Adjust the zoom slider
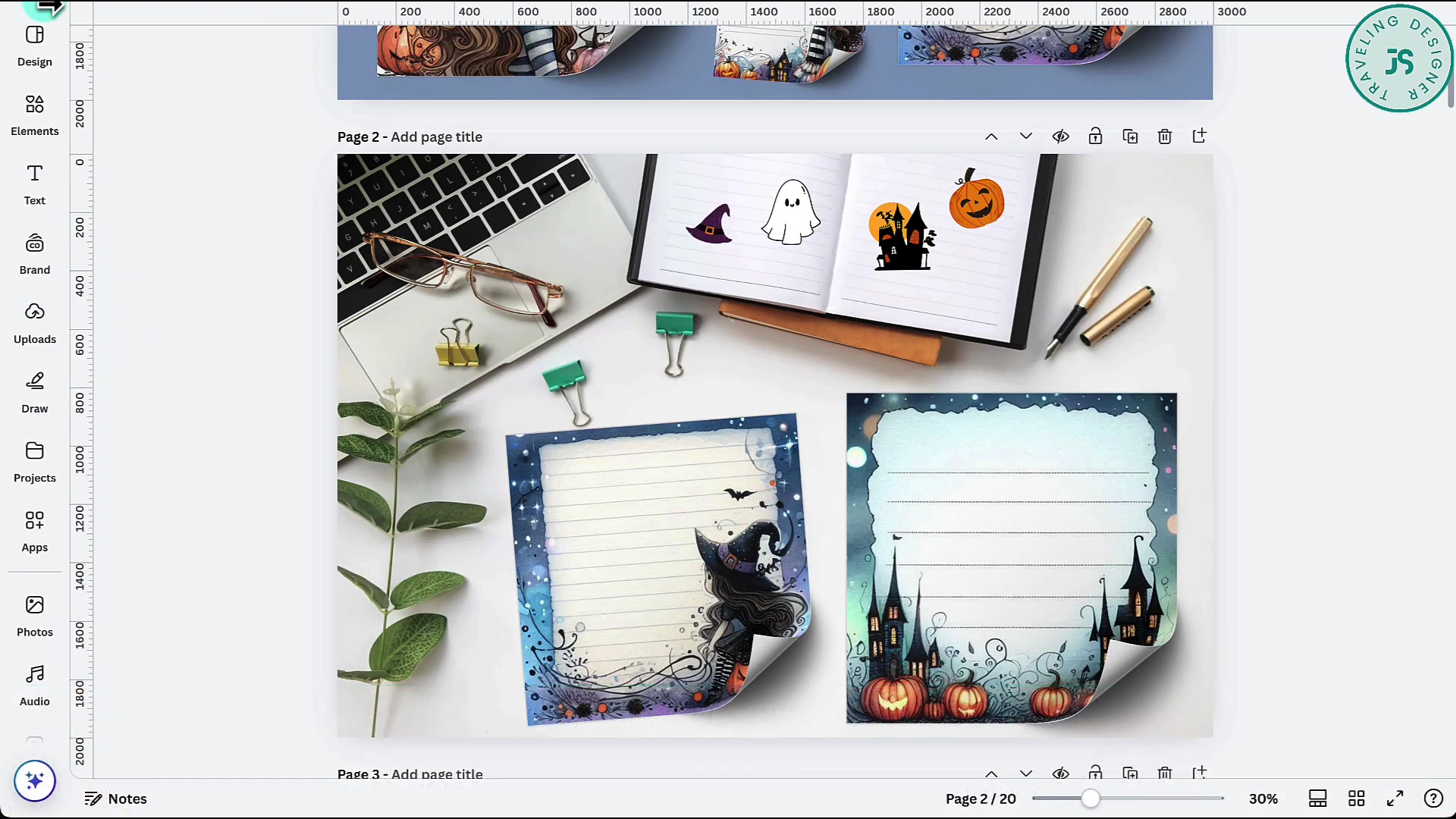The width and height of the screenshot is (1456, 819). [1090, 798]
